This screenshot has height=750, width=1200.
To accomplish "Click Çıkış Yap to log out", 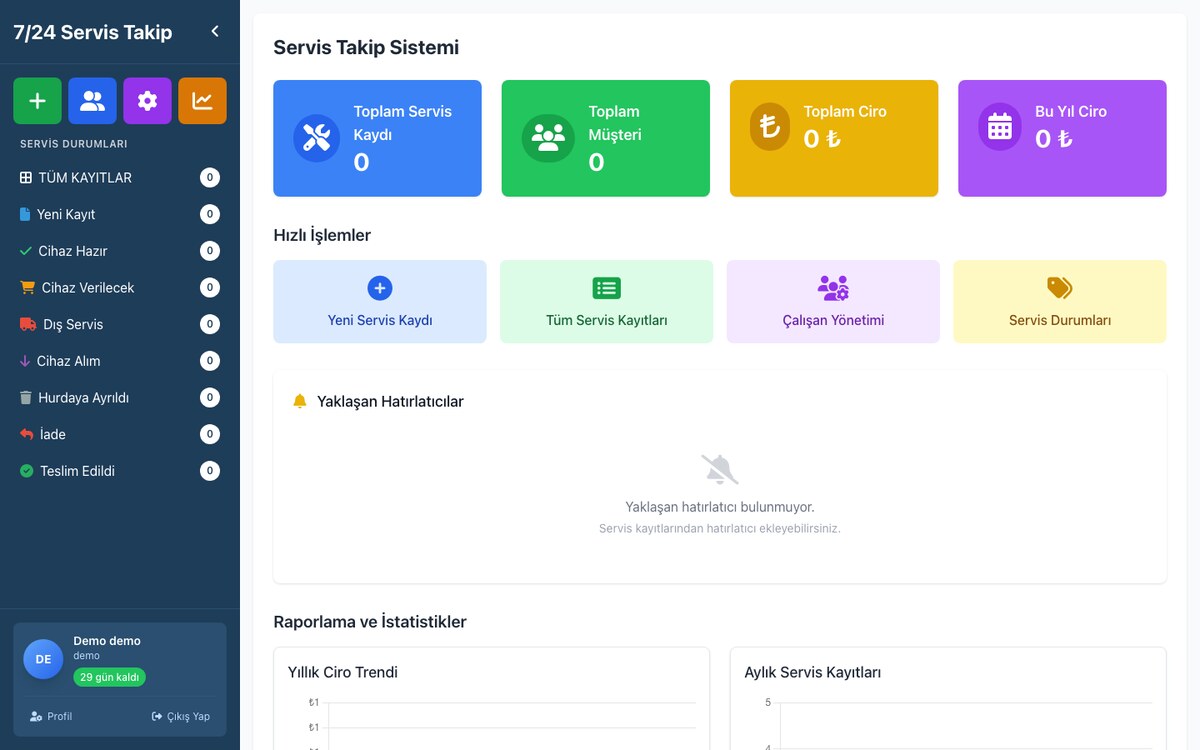I will (x=181, y=716).
